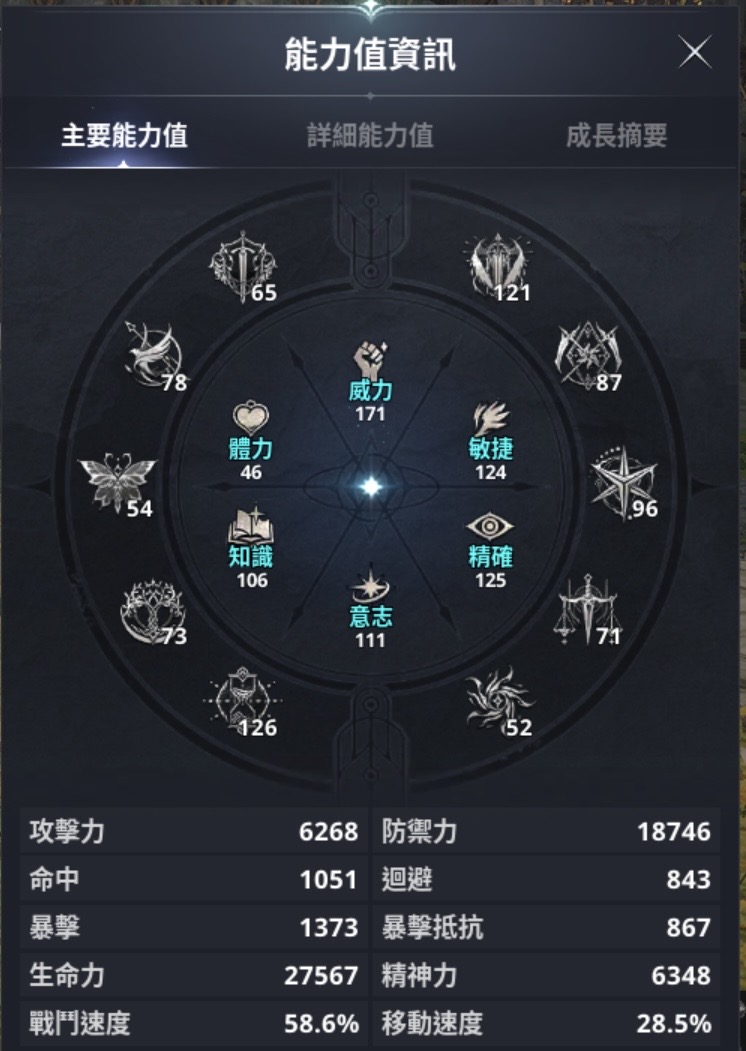Select the 威力 fist icon
The image size is (746, 1051).
370,359
